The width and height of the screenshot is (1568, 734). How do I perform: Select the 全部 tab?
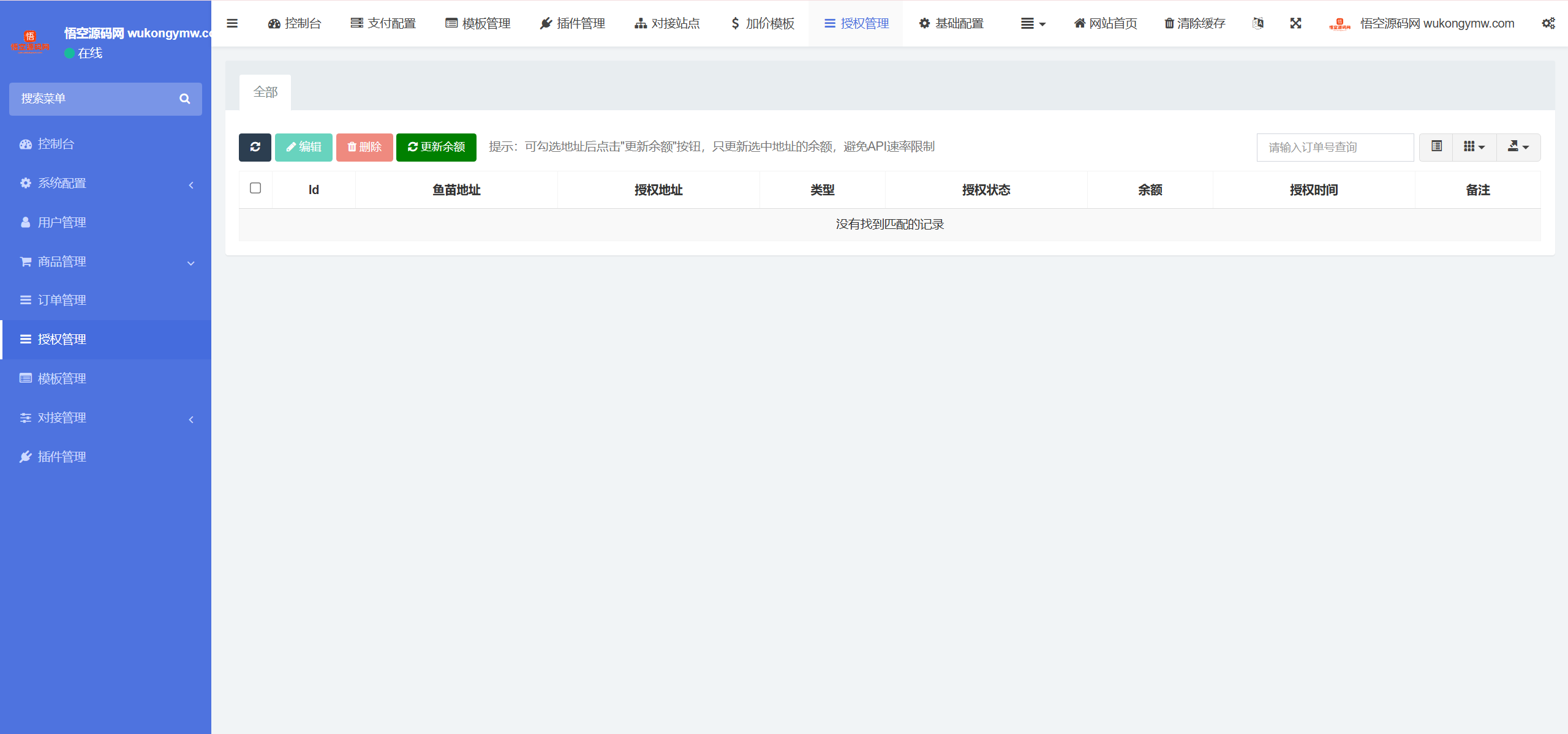(x=265, y=91)
